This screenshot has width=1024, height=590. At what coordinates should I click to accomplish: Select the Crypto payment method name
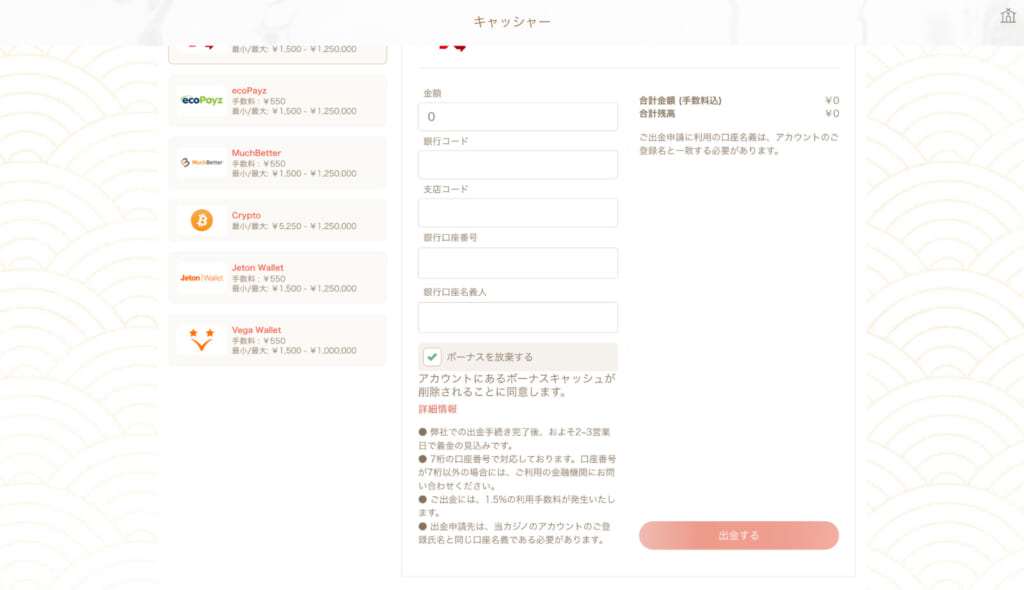click(x=246, y=215)
